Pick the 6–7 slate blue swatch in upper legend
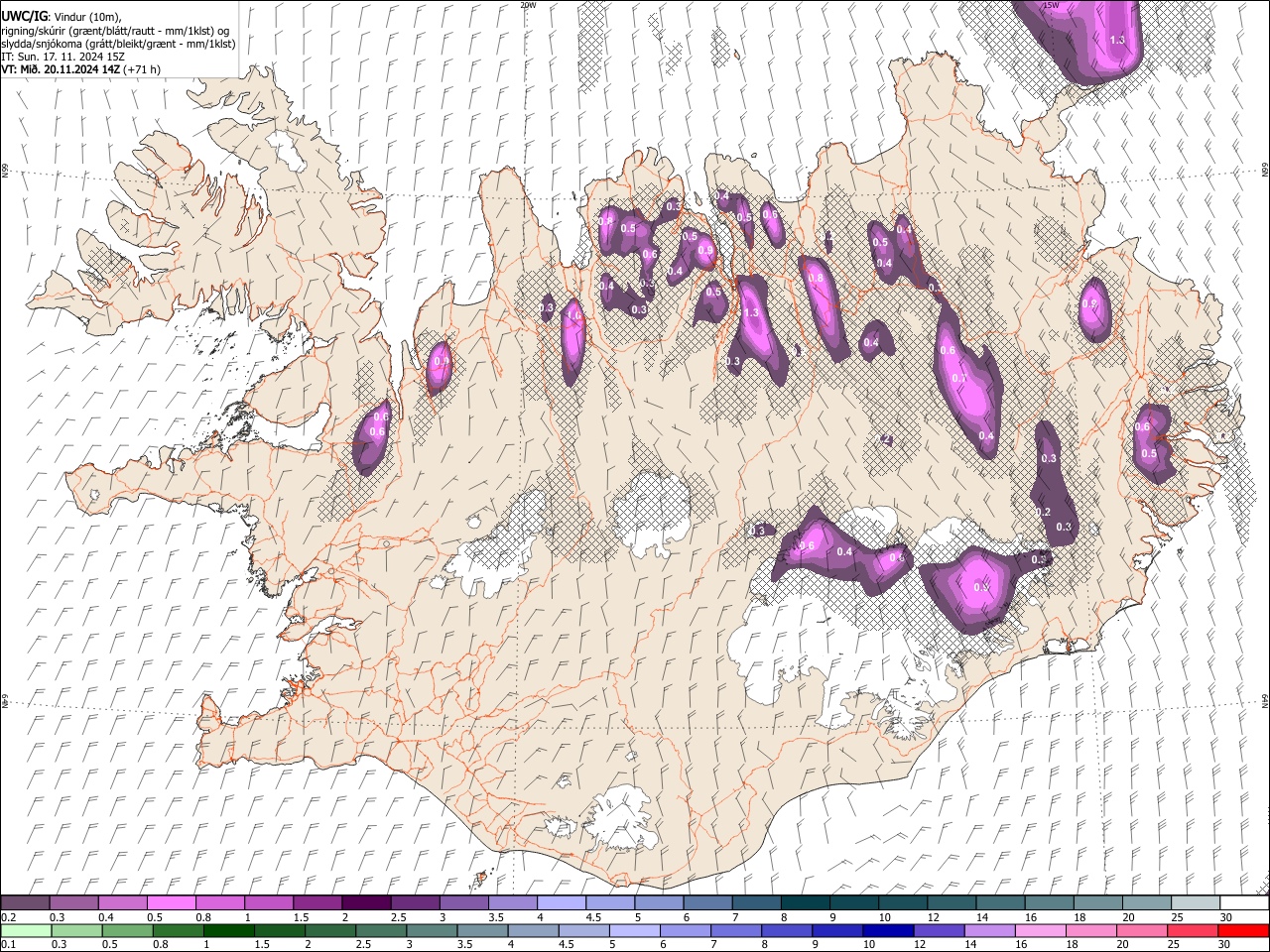Image resolution: width=1270 pixels, height=952 pixels. [708, 902]
